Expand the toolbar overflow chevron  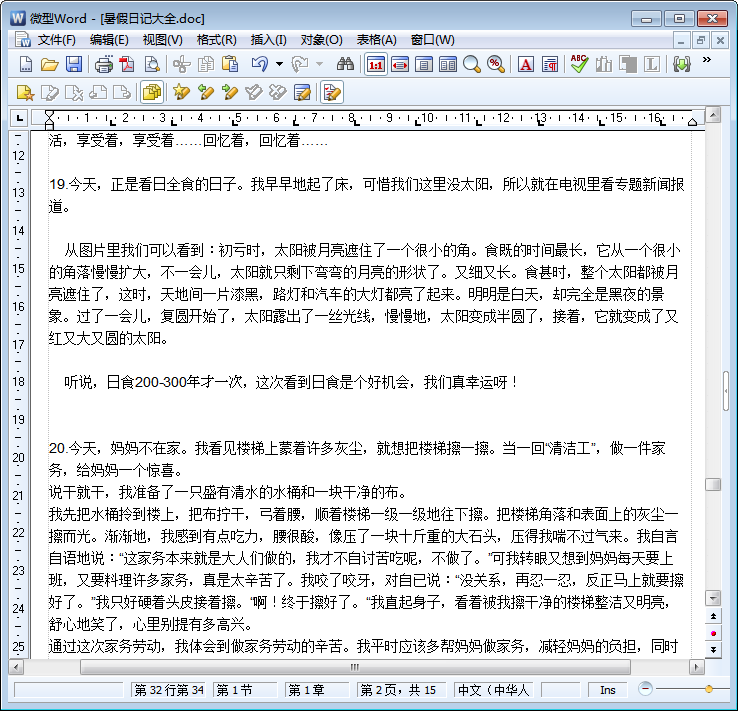click(x=708, y=61)
